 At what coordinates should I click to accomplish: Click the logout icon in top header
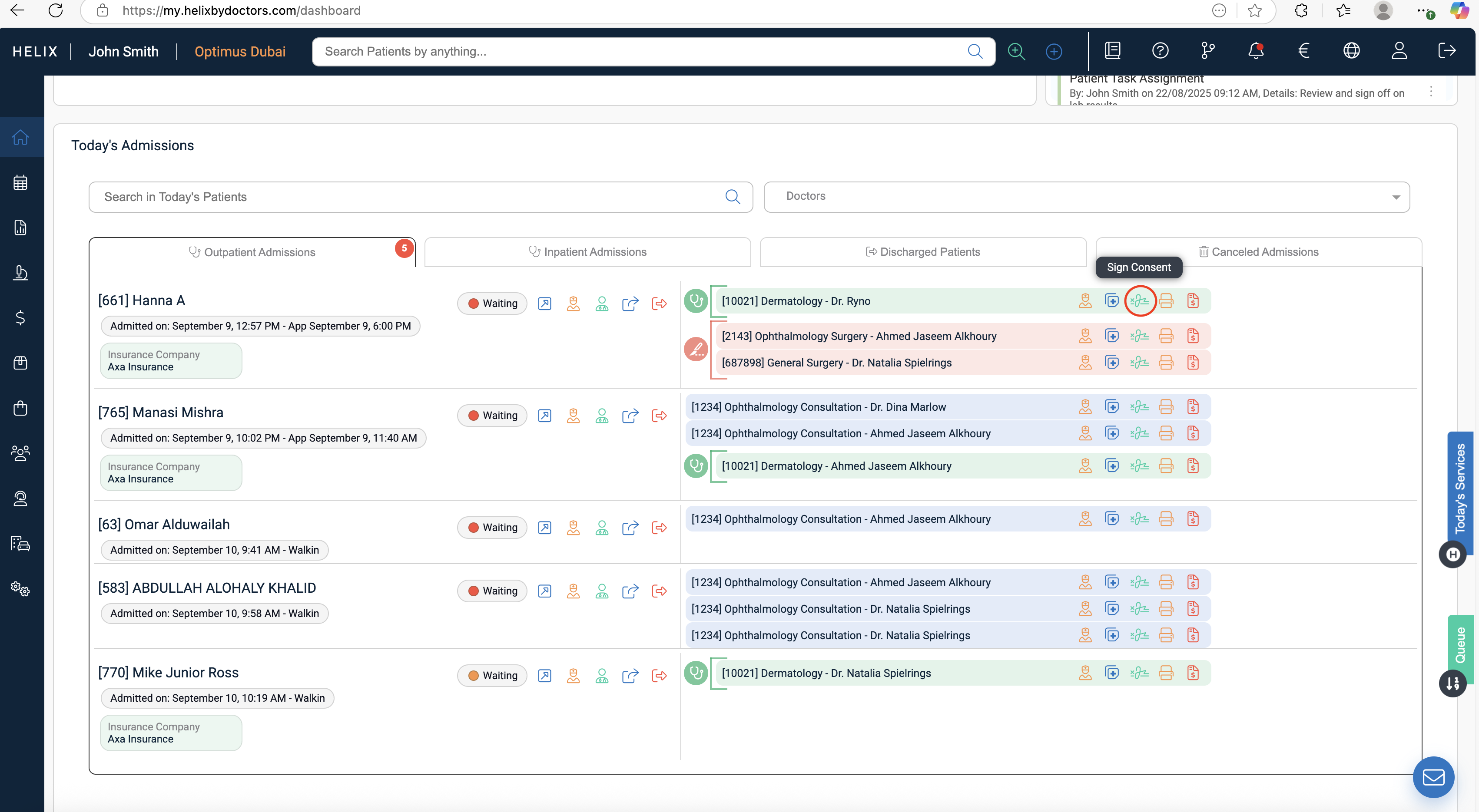1446,51
